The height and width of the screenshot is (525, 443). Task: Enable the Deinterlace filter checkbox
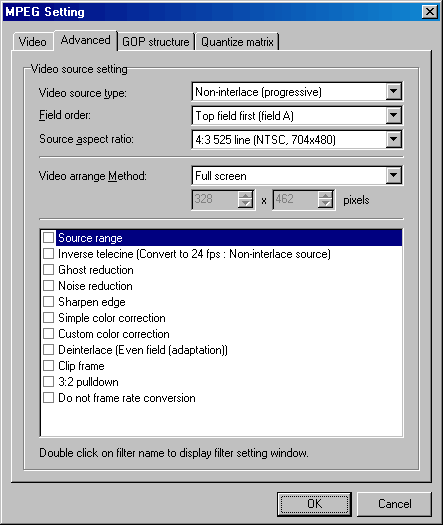coord(49,350)
